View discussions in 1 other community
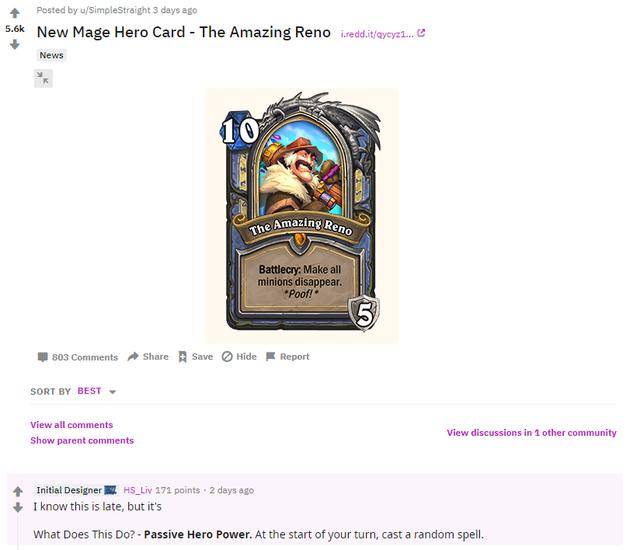The width and height of the screenshot is (640, 550). point(531,432)
